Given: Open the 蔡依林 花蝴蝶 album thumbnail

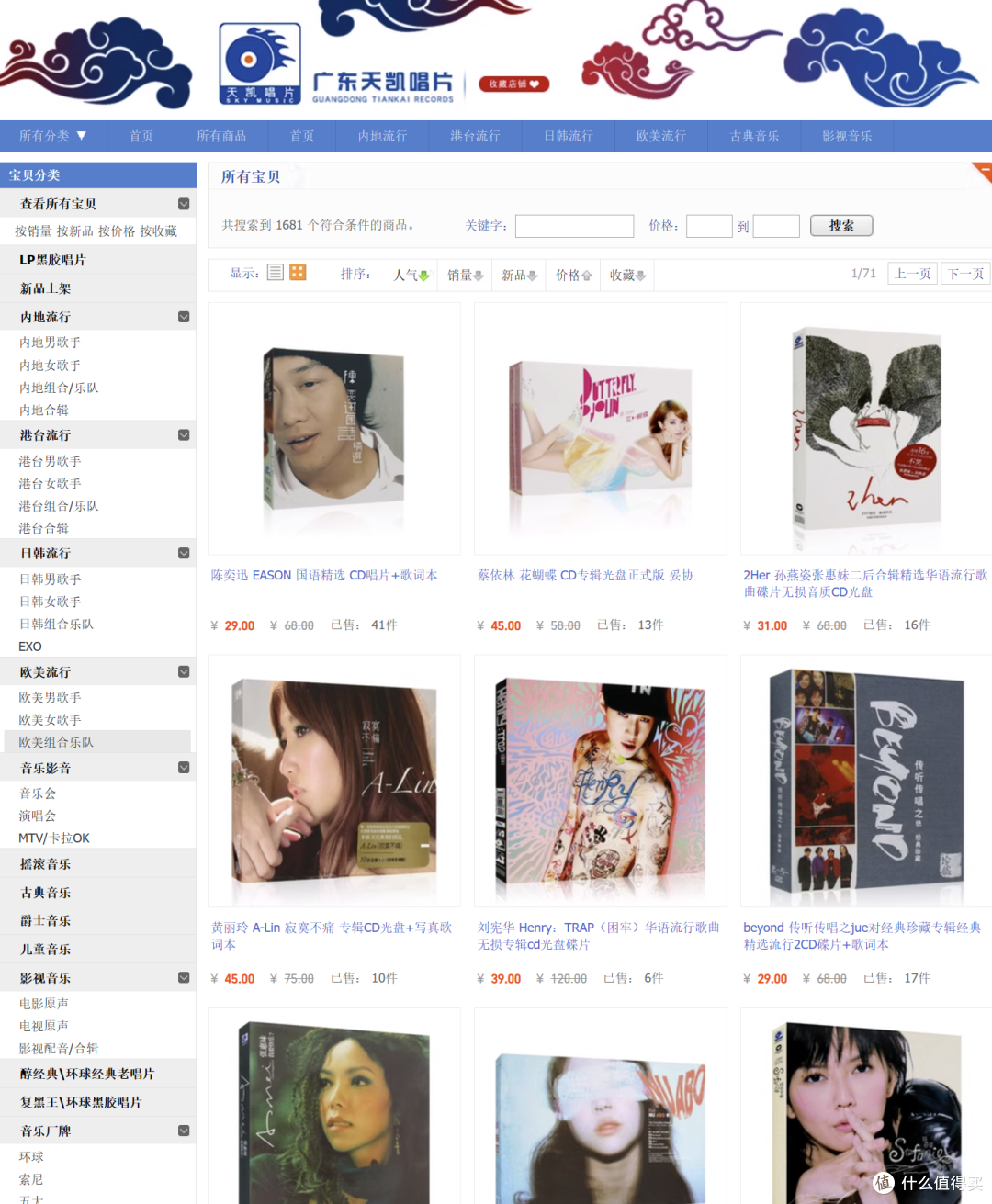Looking at the screenshot, I should coord(600,429).
